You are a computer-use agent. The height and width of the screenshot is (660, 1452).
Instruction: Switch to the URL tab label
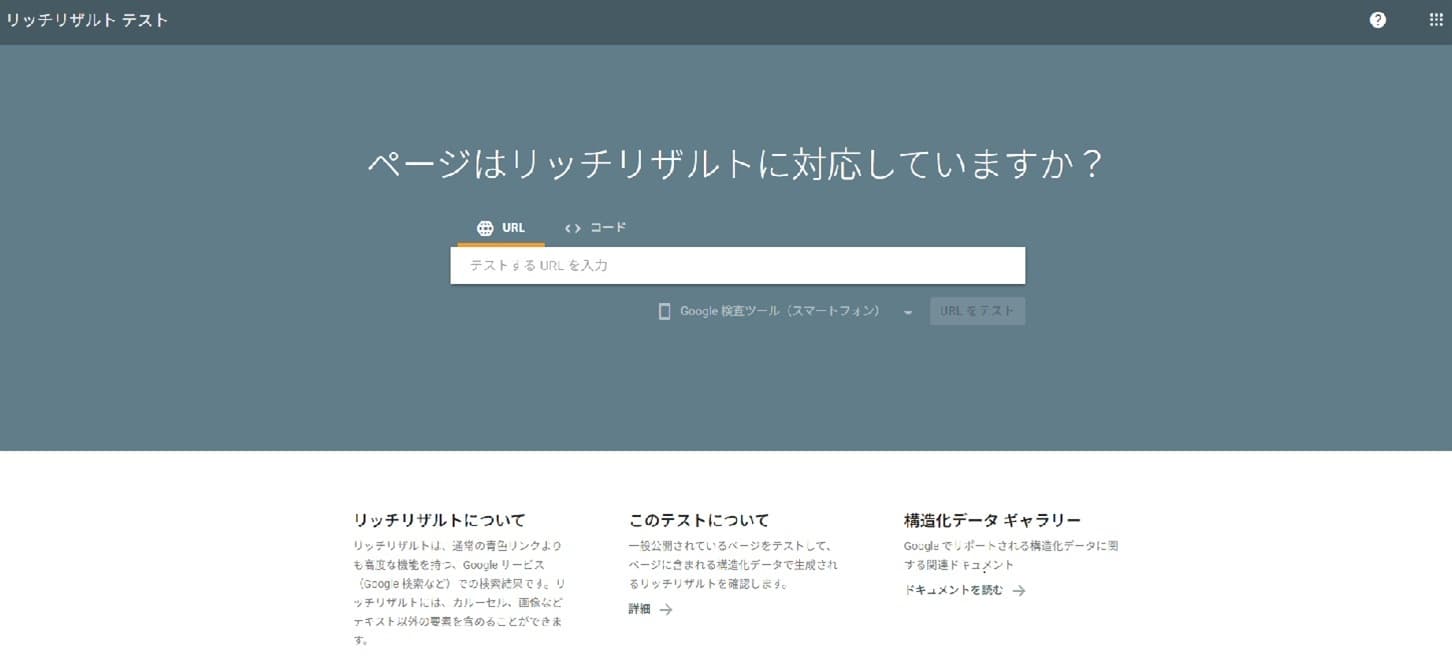pos(513,228)
